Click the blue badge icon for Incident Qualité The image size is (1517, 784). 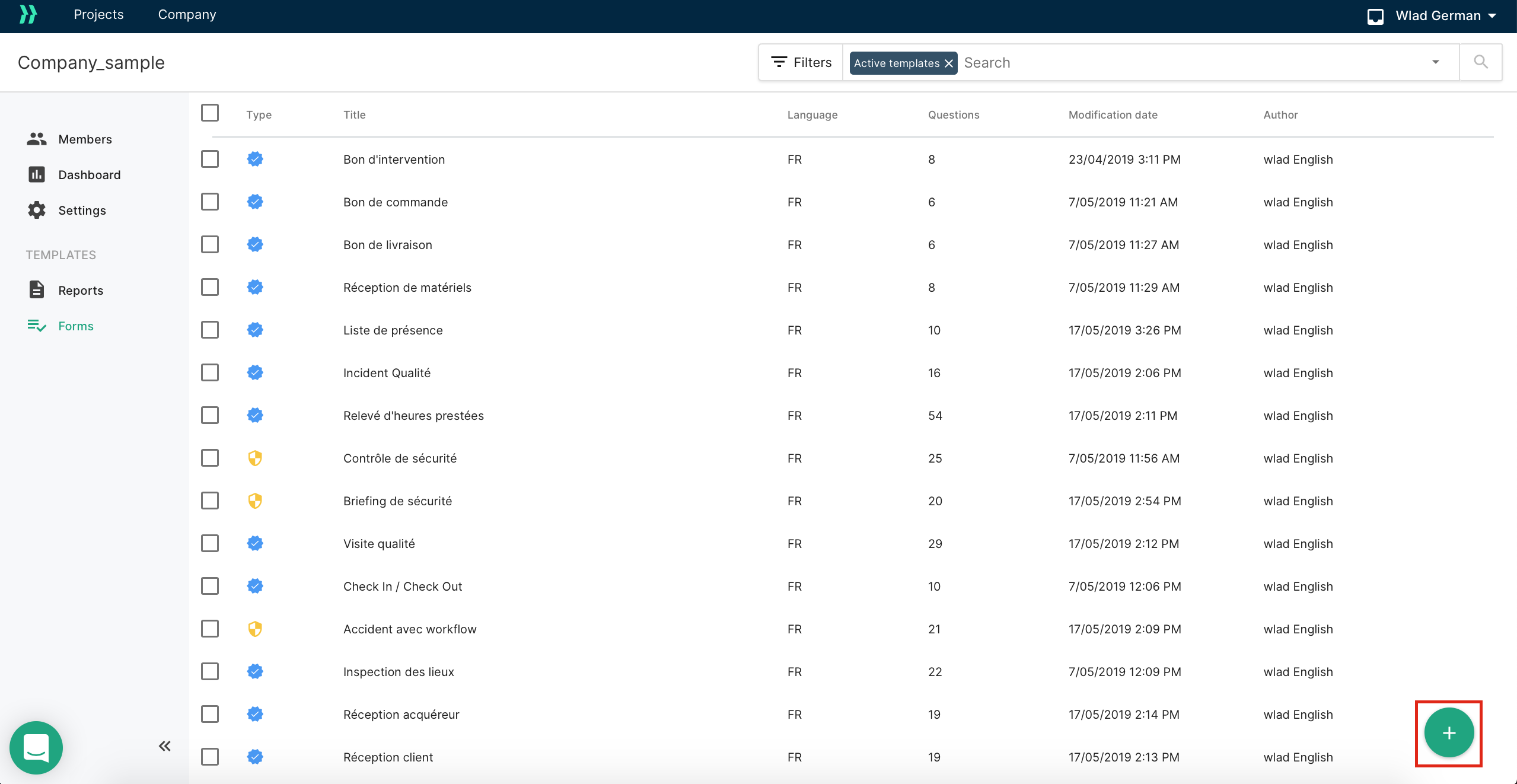click(255, 372)
